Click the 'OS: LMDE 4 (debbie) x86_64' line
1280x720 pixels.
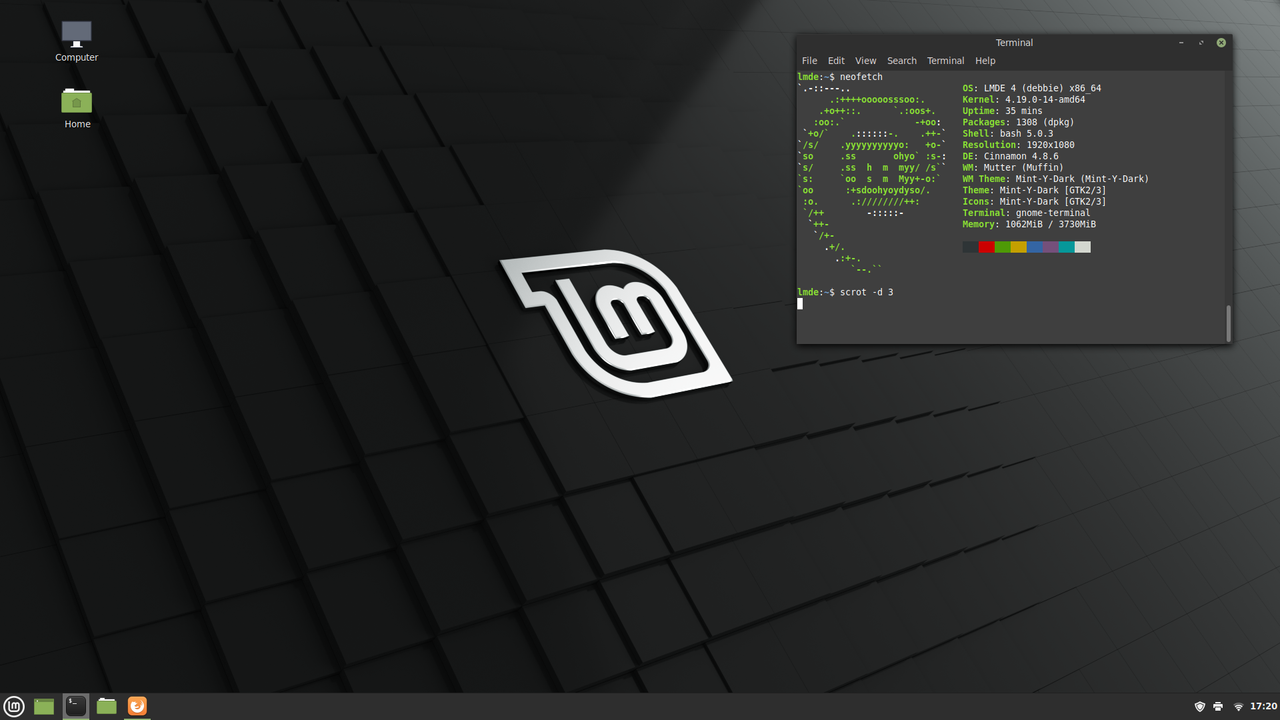[x=1032, y=88]
